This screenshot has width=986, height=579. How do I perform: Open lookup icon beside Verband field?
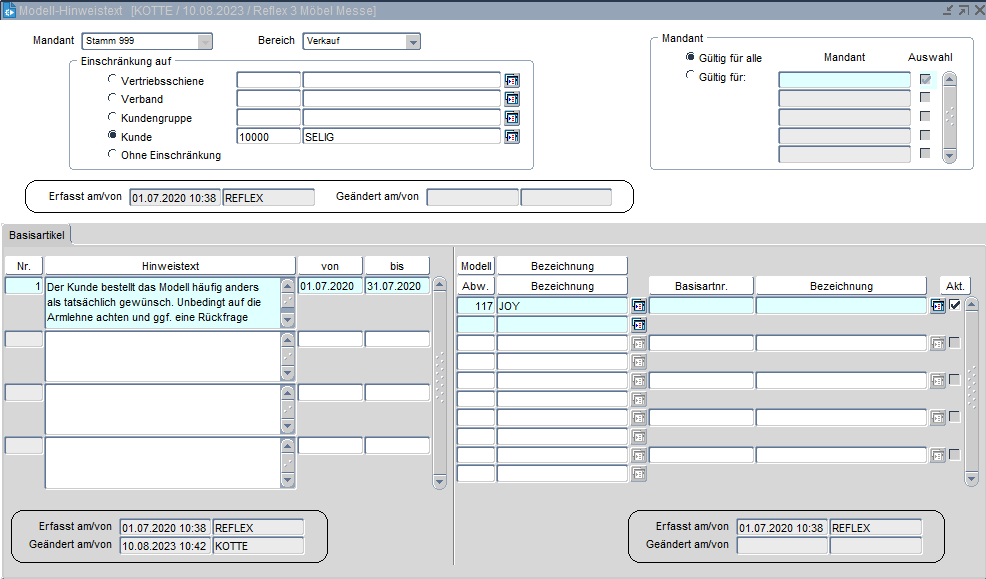pos(512,99)
